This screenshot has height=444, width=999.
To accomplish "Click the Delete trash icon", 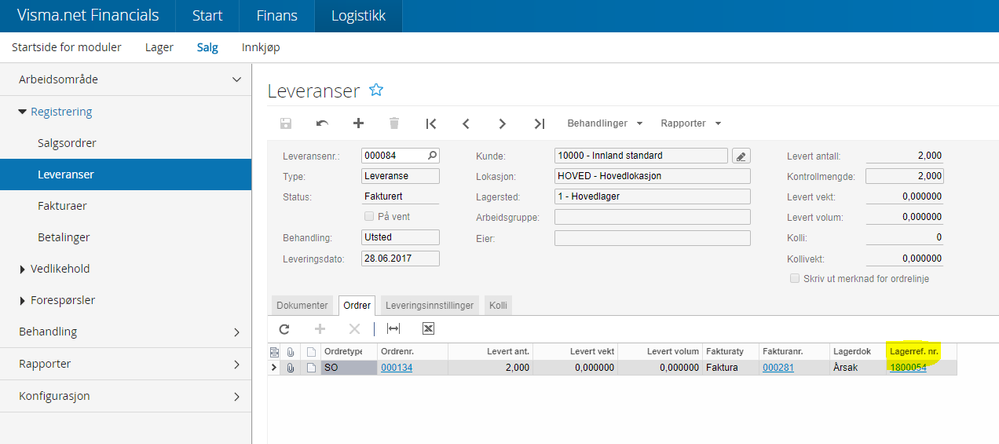I will pos(394,124).
